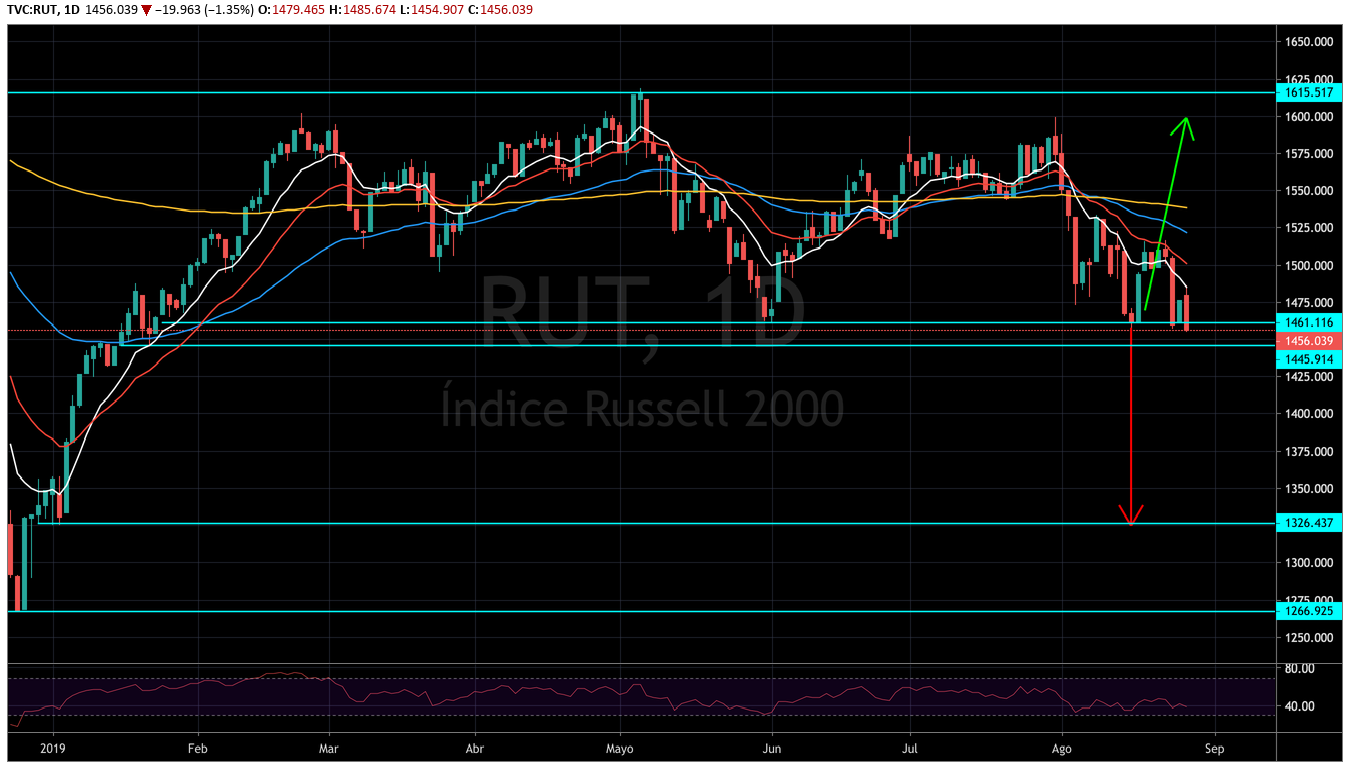This screenshot has height=765, width=1348.
Task: Click the 1425.000 price axis label
Action: (x=1310, y=377)
